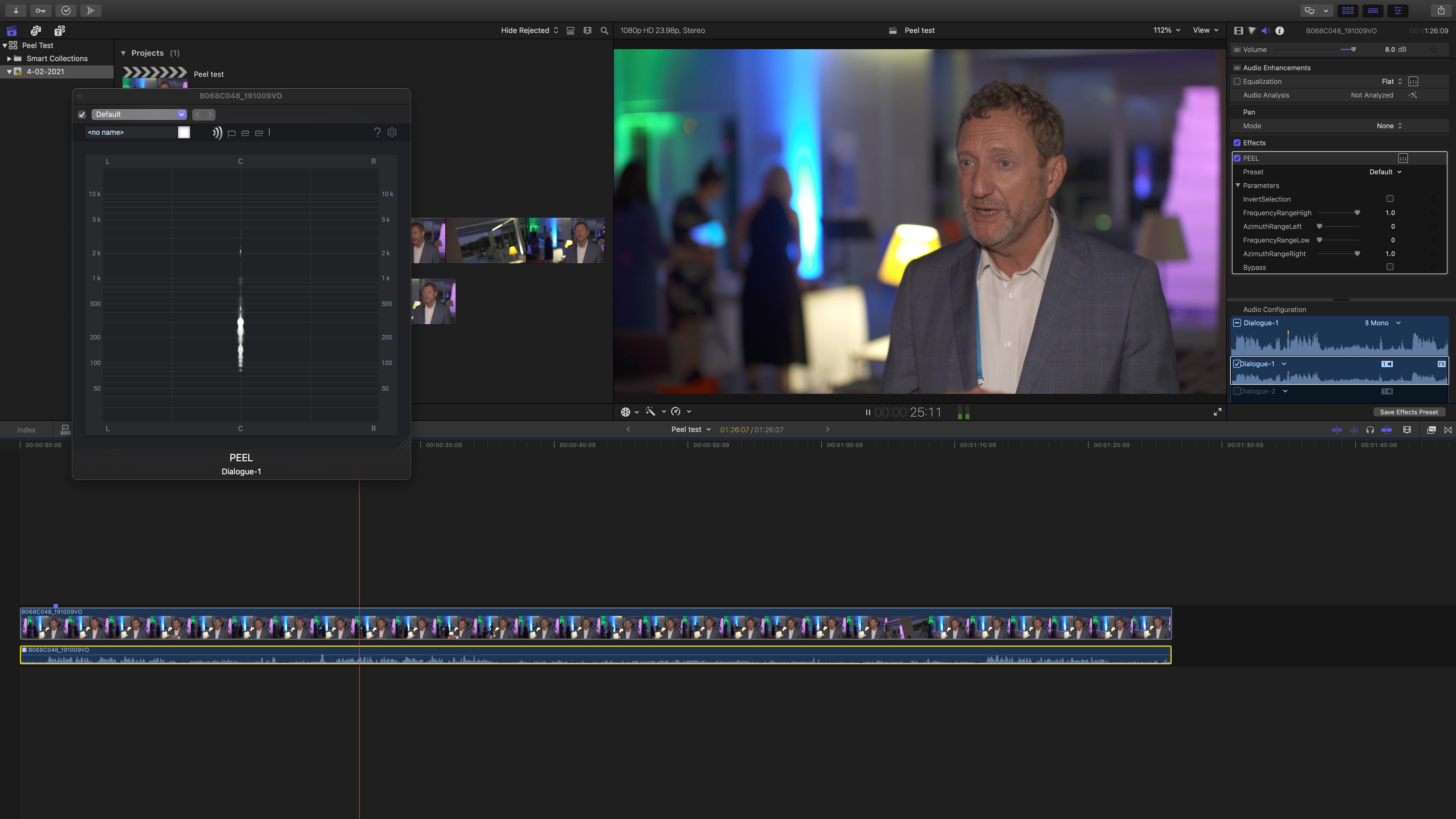Viewport: 1456px width, 819px height.
Task: Open the Extensions waveform icon in toolbar
Action: (91, 10)
